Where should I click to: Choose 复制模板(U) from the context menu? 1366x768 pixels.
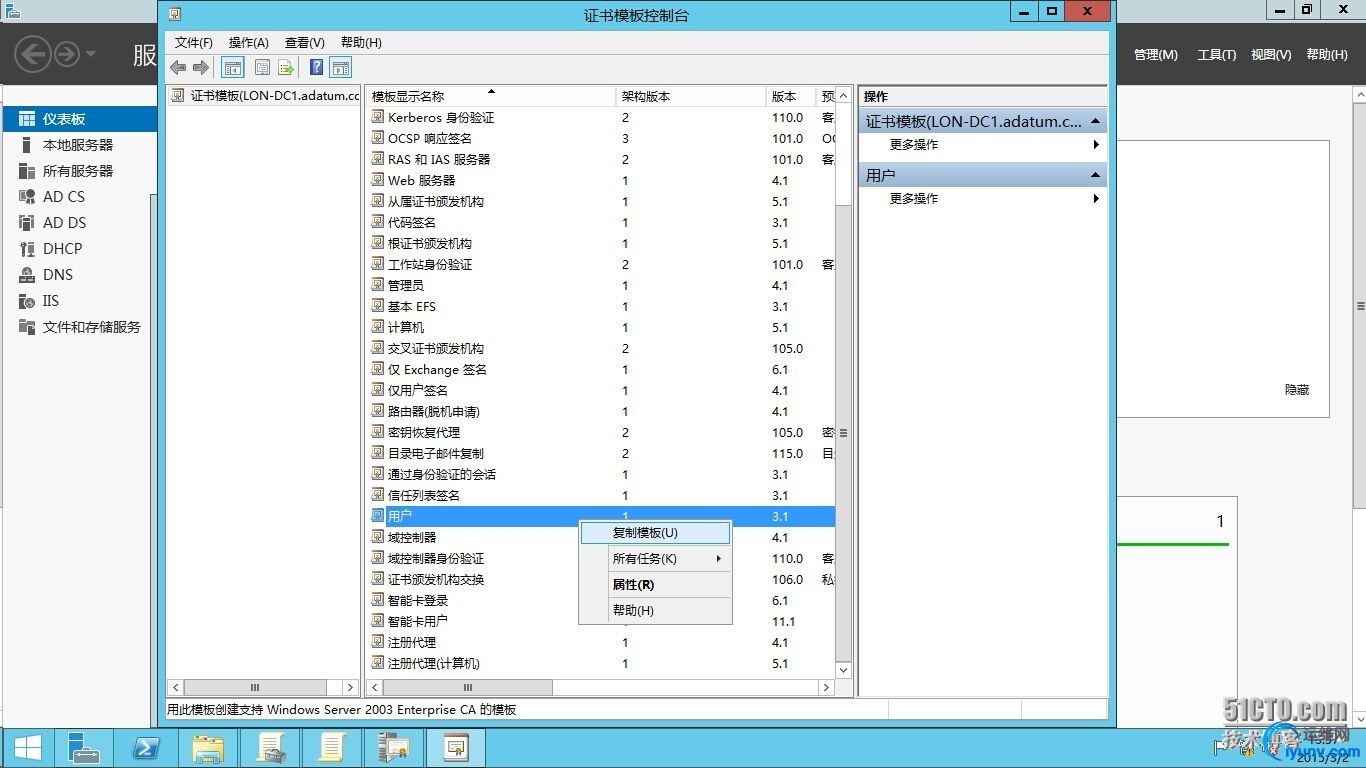656,533
